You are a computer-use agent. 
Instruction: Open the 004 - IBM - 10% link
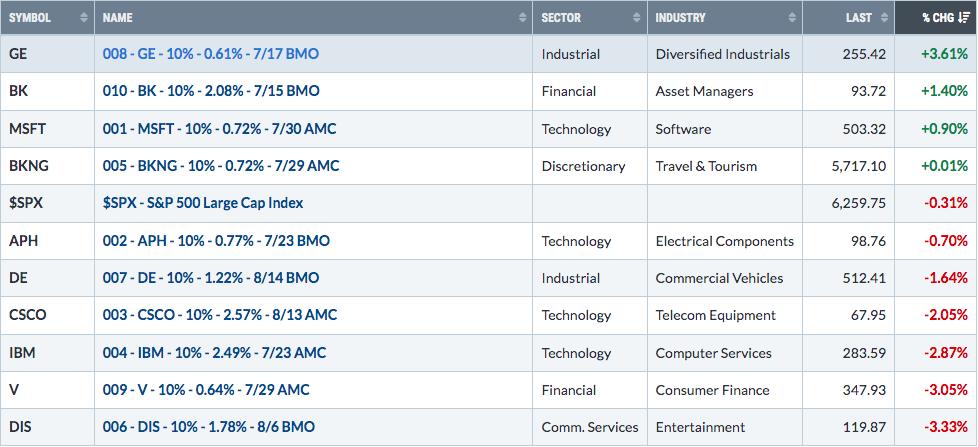coord(214,353)
